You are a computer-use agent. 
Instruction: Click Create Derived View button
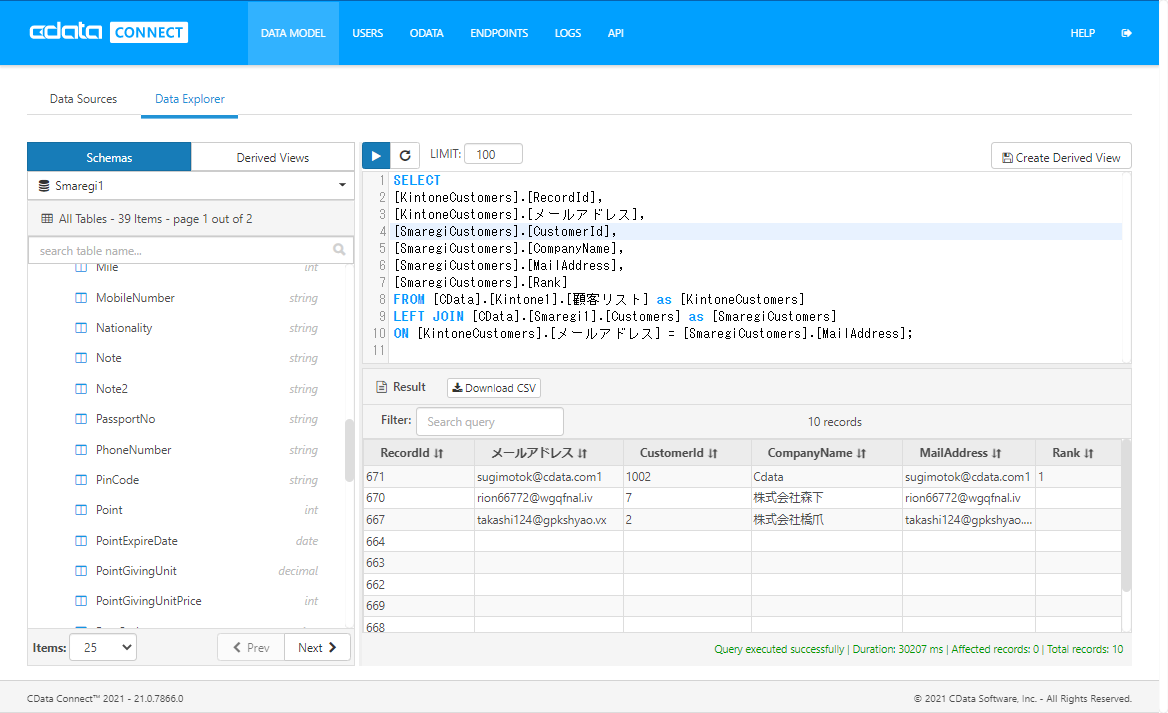click(1061, 157)
